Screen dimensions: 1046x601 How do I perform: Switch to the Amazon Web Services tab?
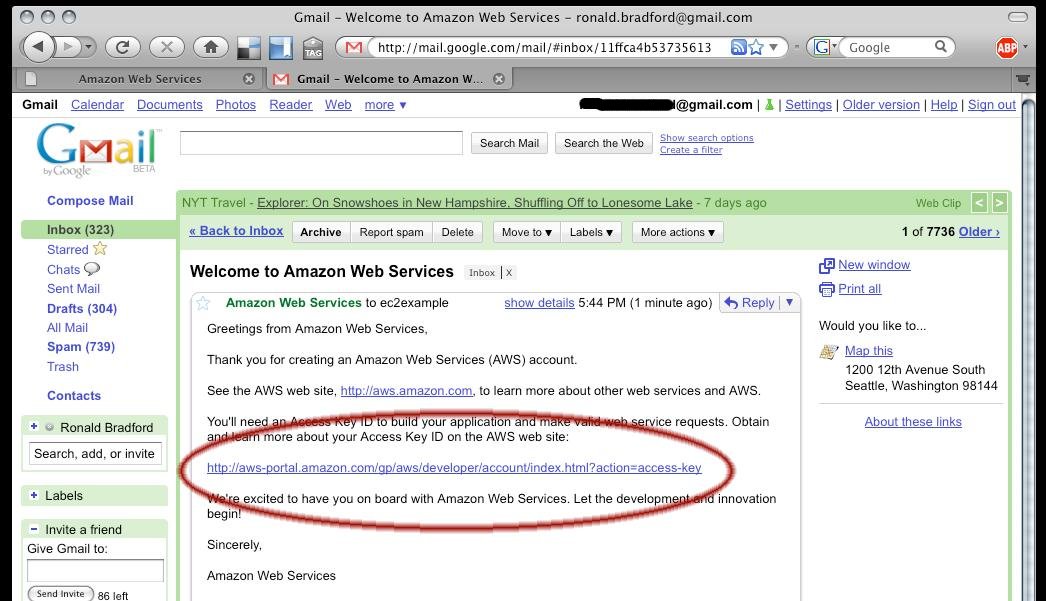pyautogui.click(x=139, y=79)
